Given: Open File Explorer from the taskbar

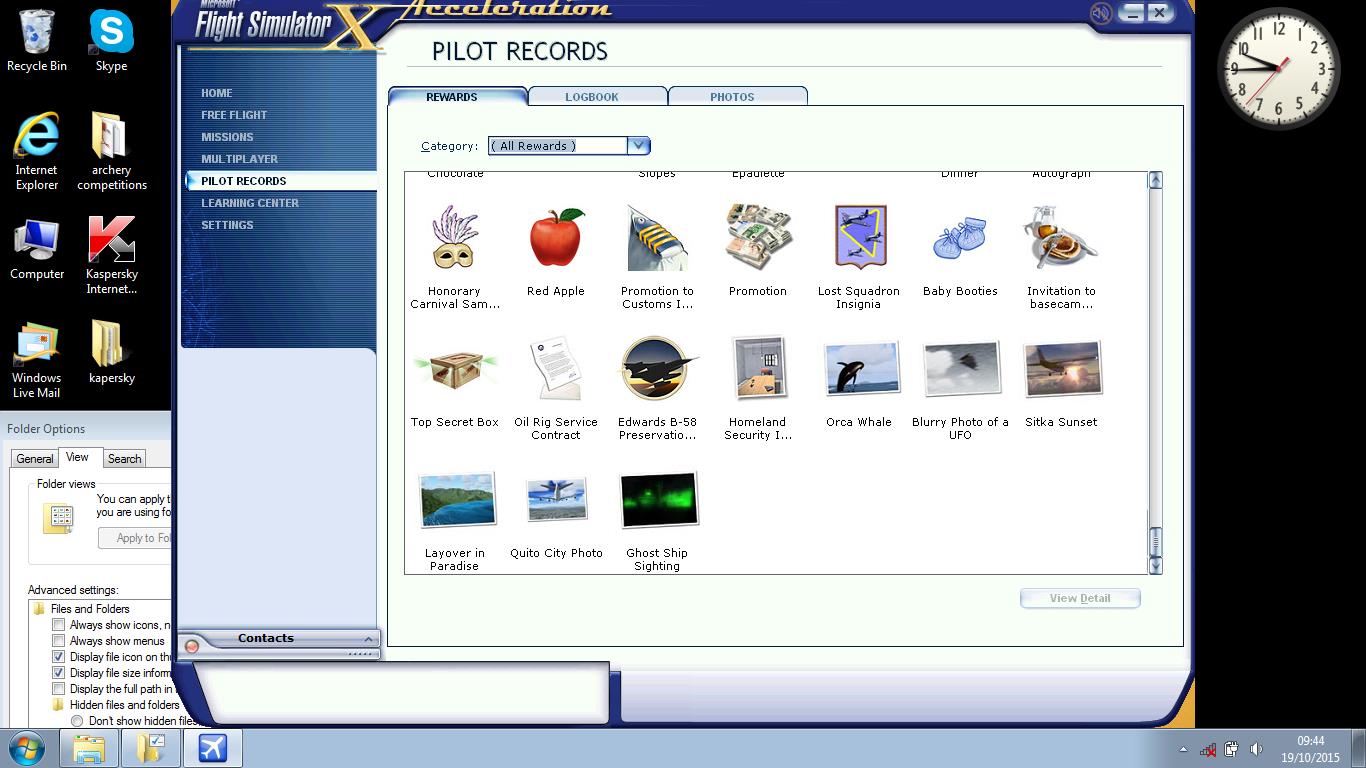Looking at the screenshot, I should (89, 748).
